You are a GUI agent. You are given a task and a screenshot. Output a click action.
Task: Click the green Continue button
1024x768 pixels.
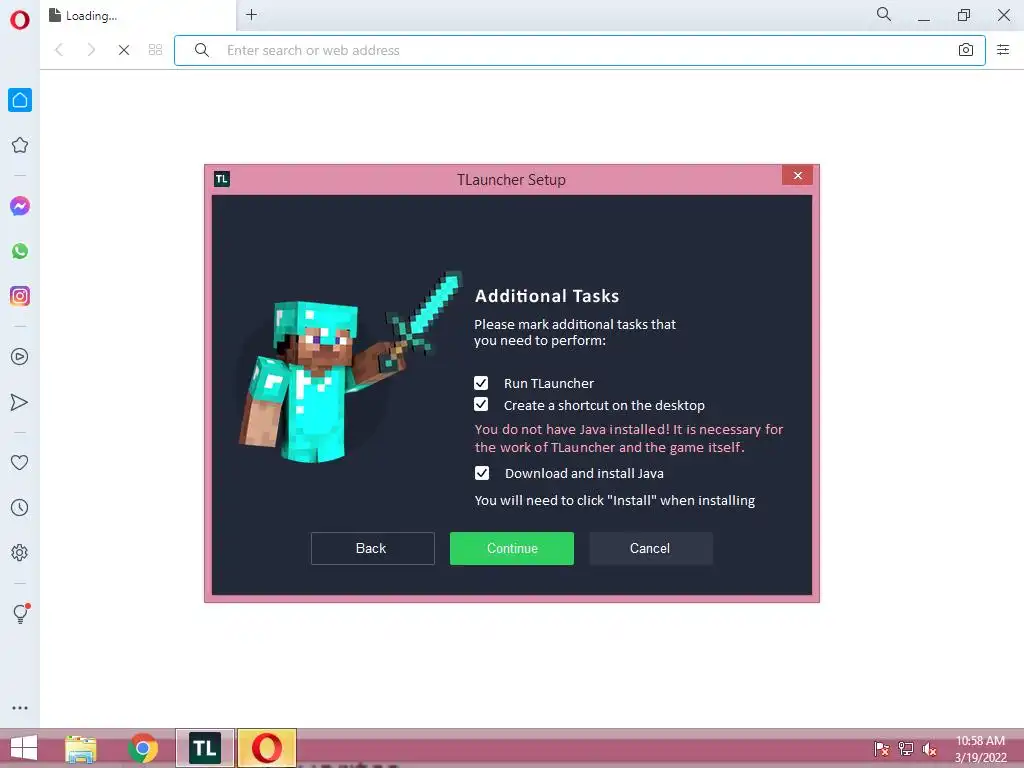click(x=512, y=548)
